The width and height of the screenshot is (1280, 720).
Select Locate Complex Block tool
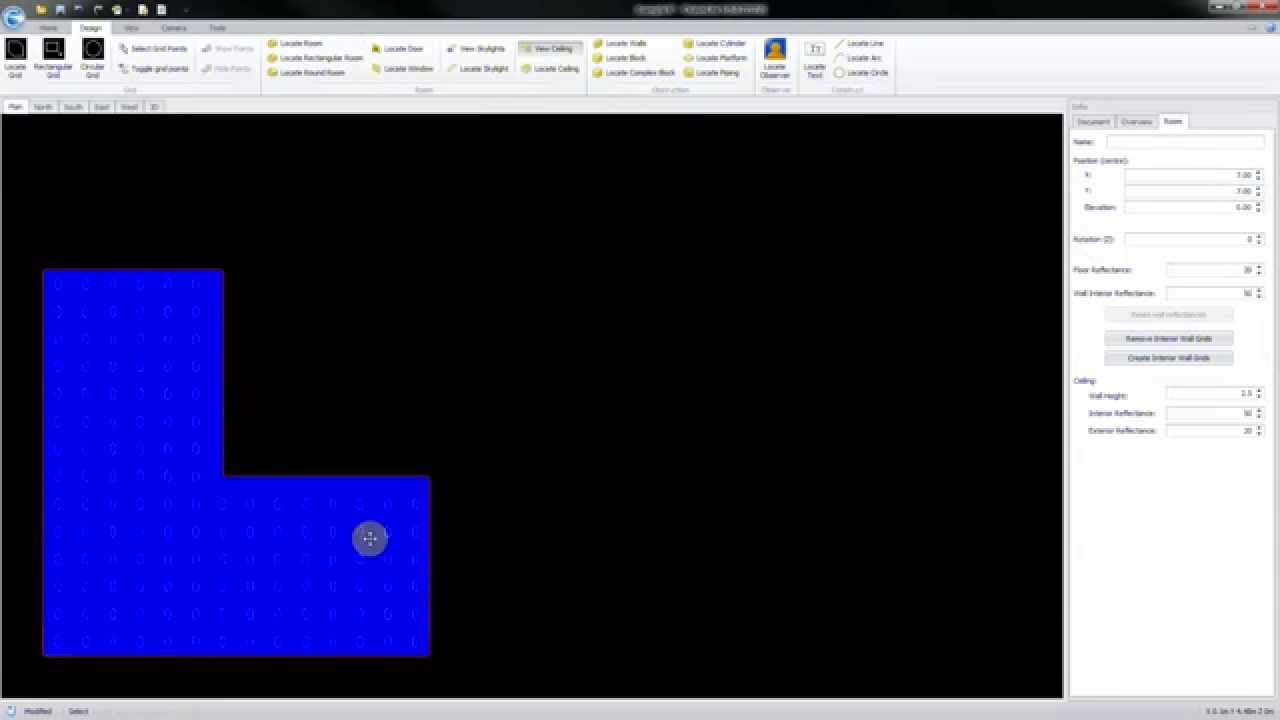tap(634, 72)
